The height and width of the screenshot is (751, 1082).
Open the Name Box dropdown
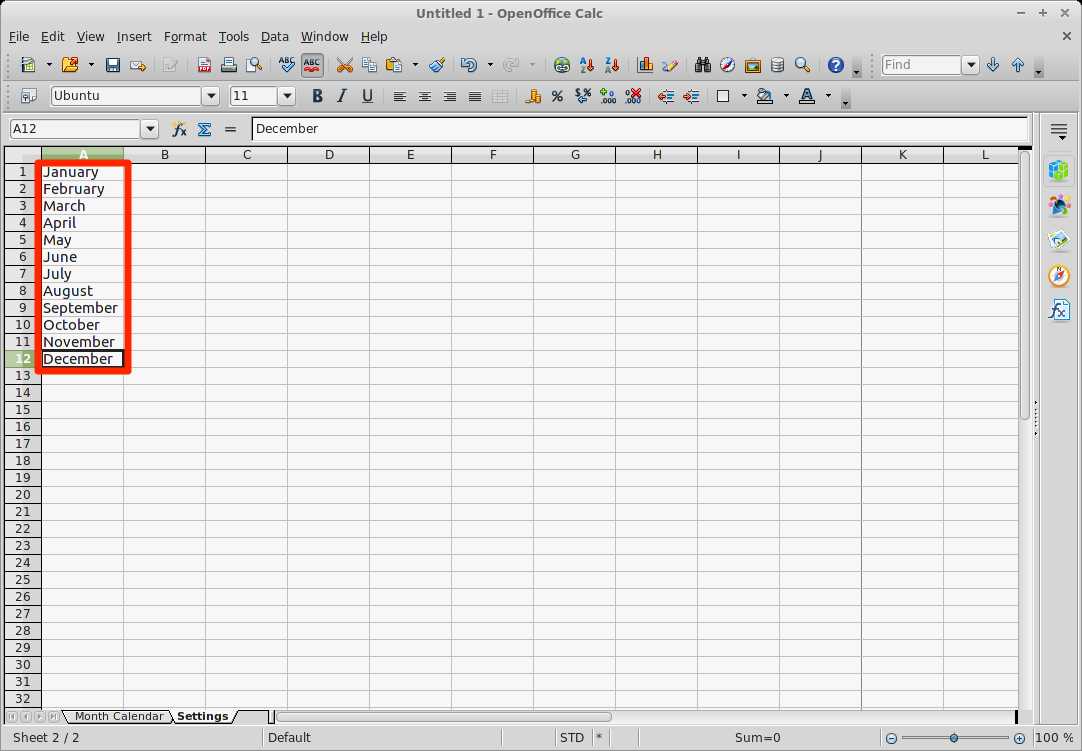point(150,129)
